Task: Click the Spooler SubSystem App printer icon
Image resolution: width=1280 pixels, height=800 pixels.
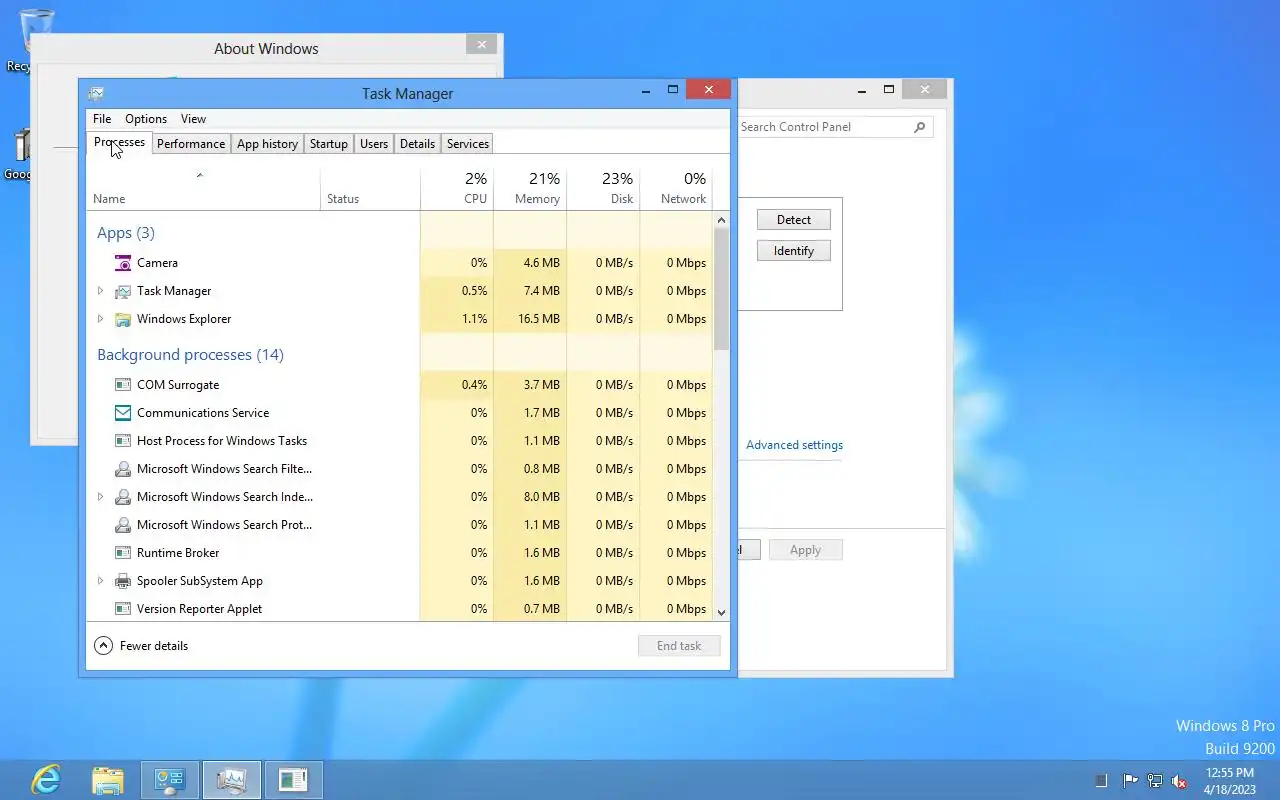Action: [122, 581]
